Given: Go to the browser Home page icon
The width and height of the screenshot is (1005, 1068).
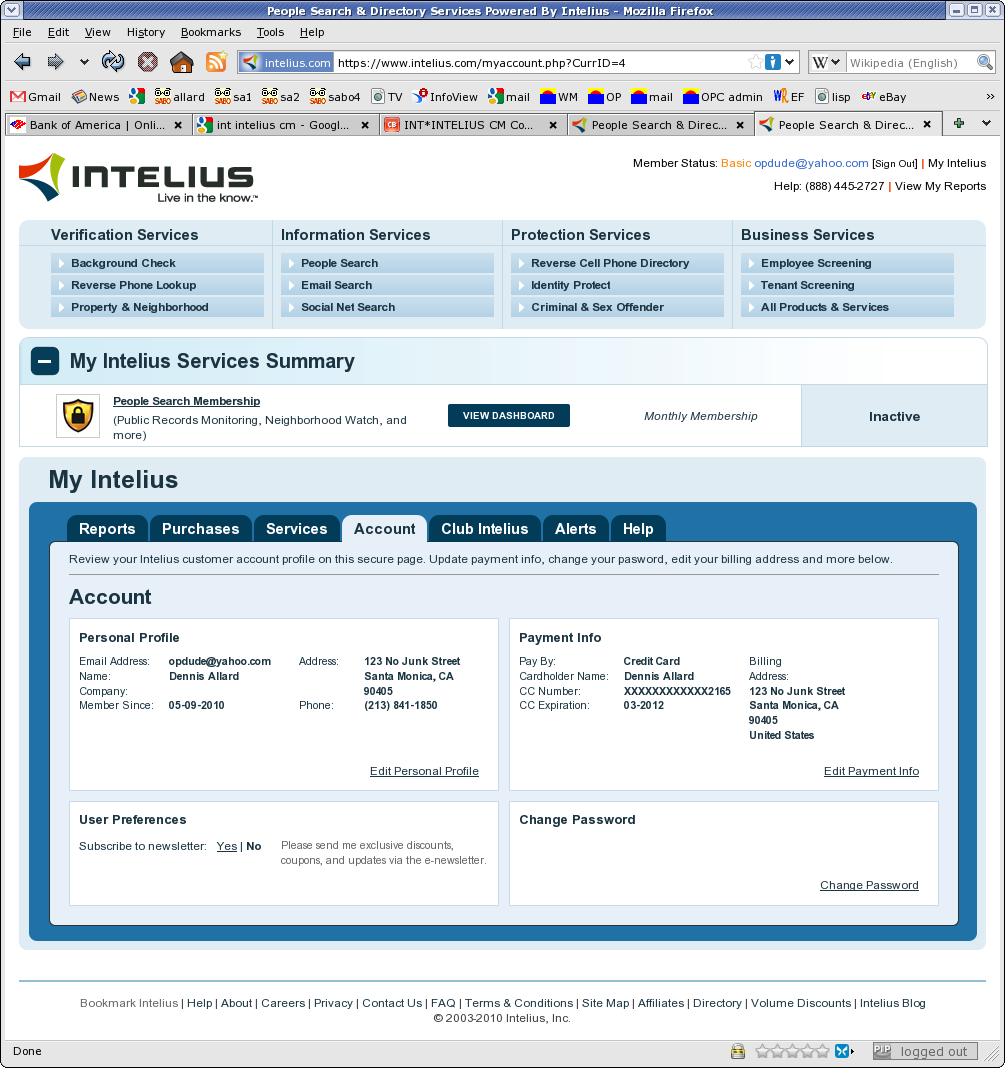Looking at the screenshot, I should coord(181,62).
